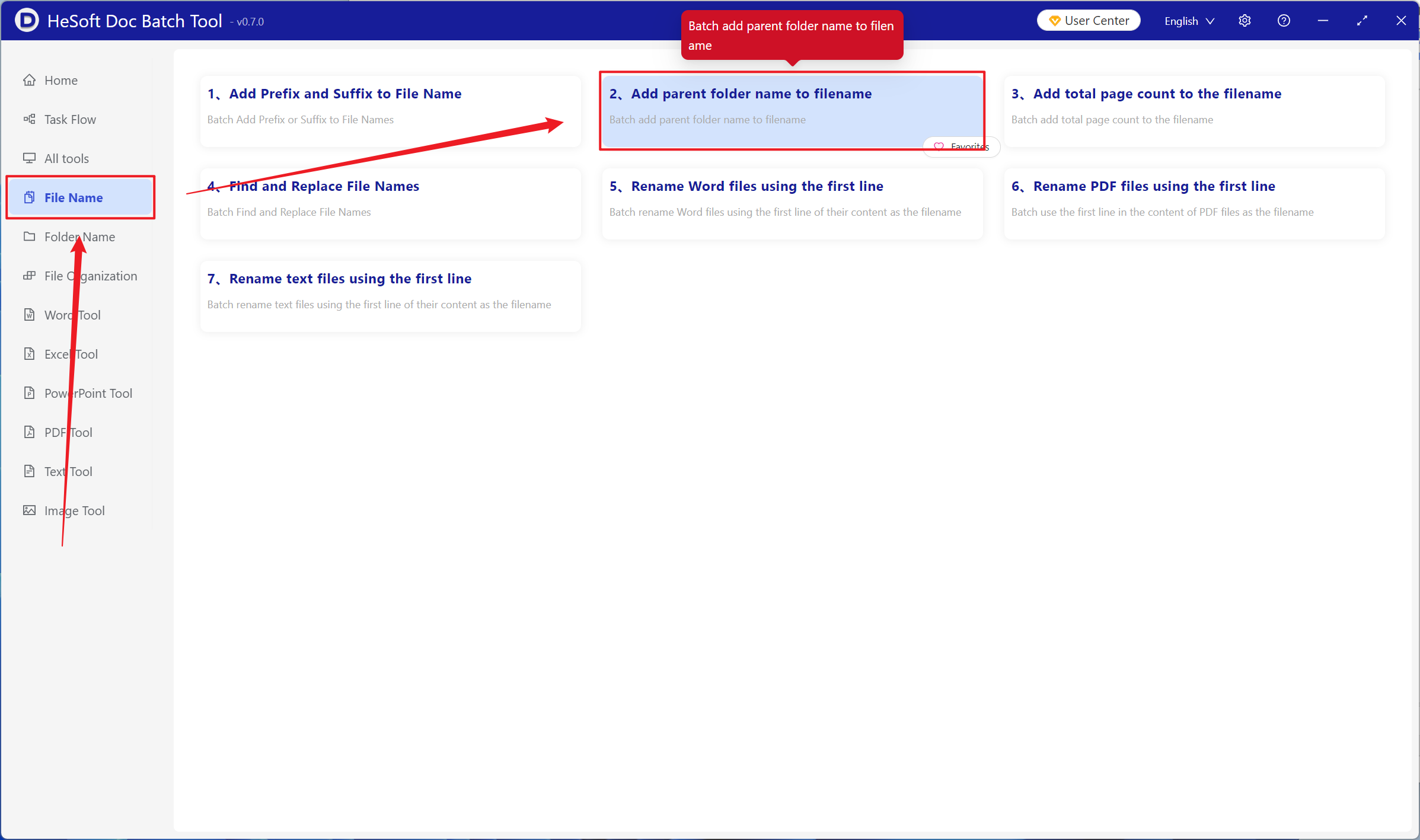1420x840 pixels.
Task: Click the help question mark icon
Action: (1284, 21)
